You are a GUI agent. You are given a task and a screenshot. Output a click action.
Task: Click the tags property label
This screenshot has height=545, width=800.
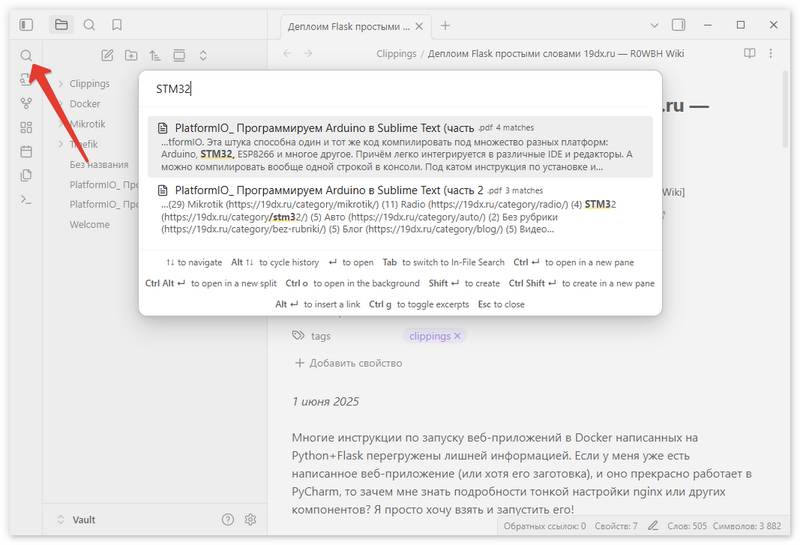[320, 336]
